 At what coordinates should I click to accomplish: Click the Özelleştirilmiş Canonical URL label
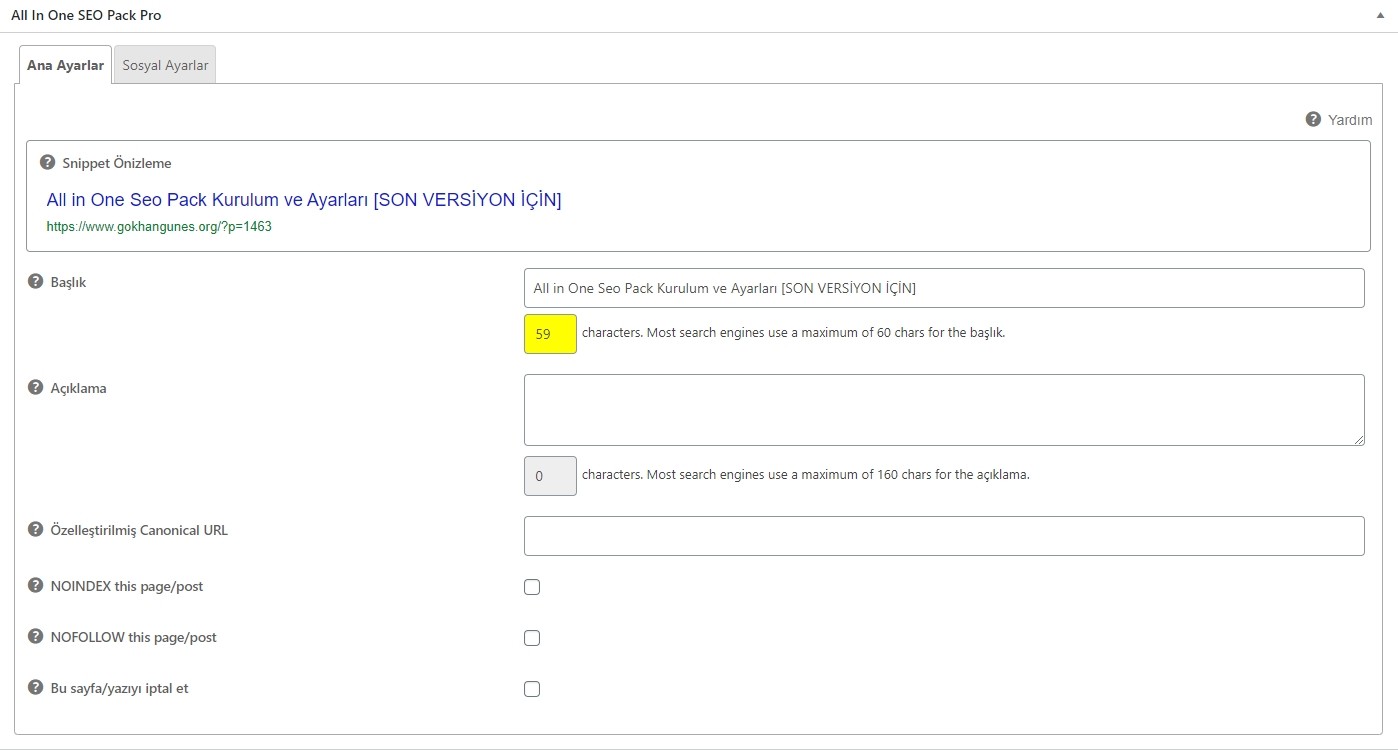139,530
